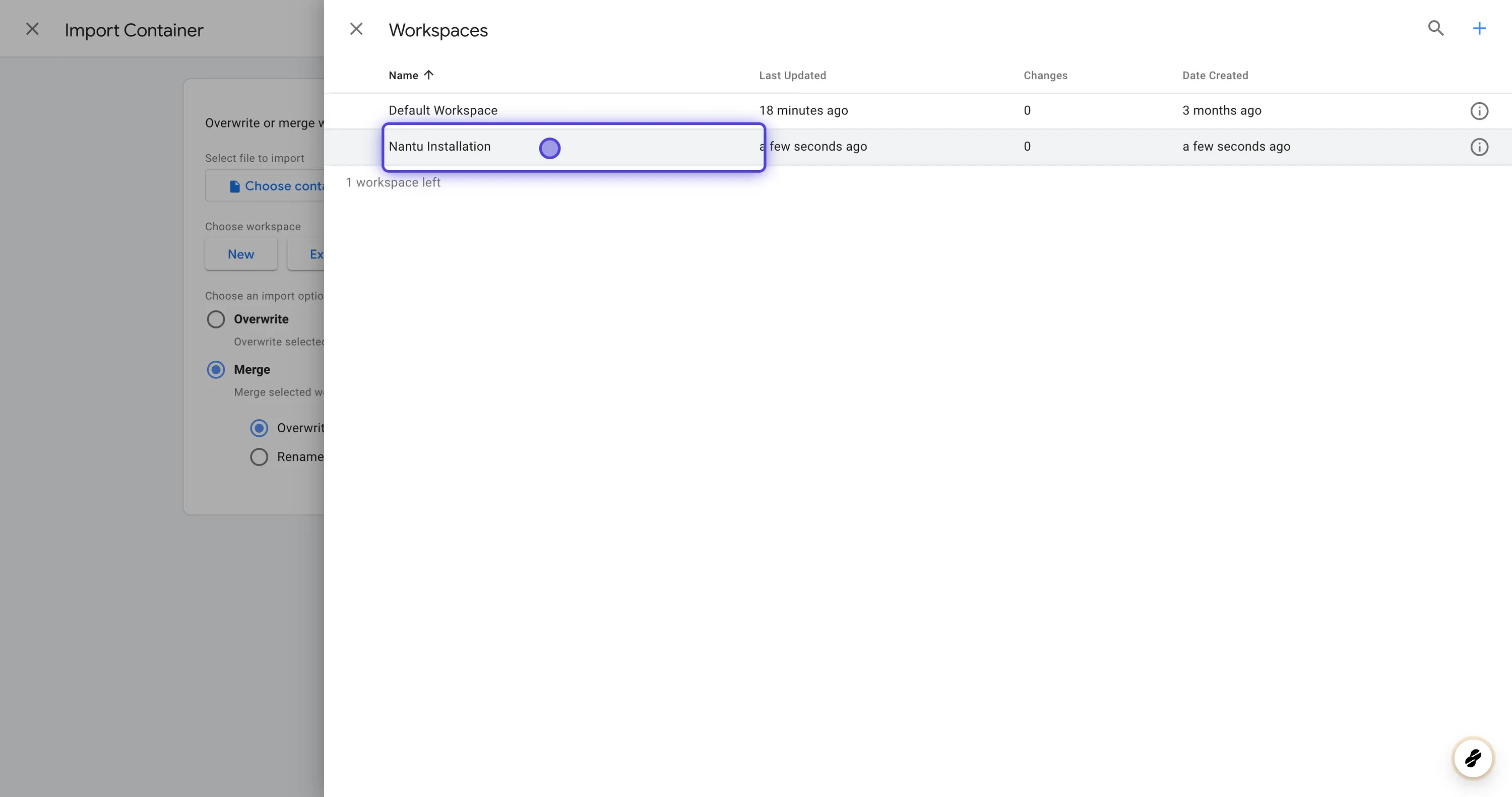Screen dimensions: 1512x797
Task: Sort by Last Updated column header
Action: [x=792, y=75]
